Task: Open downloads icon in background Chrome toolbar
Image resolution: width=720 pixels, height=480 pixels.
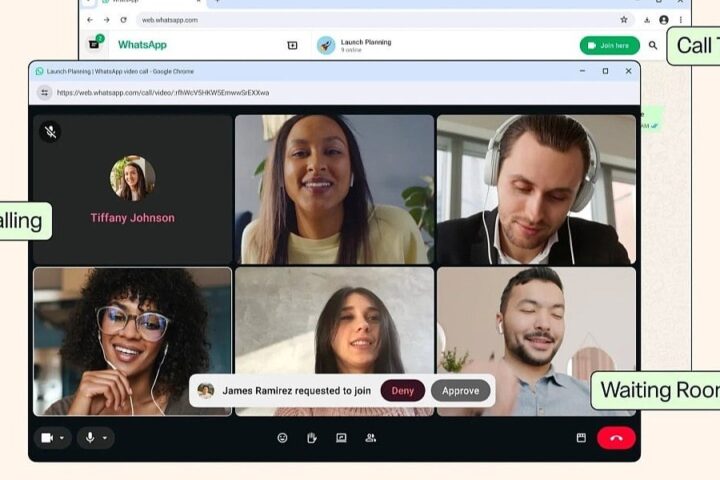Action: point(647,20)
